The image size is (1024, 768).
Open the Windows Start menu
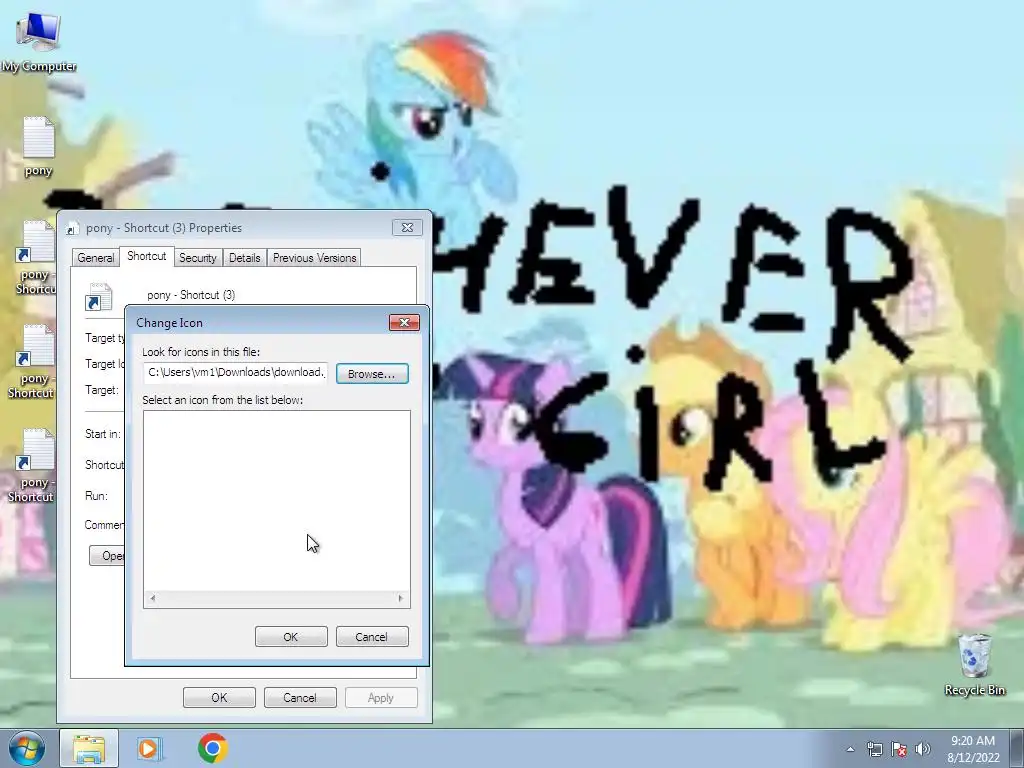[27, 748]
